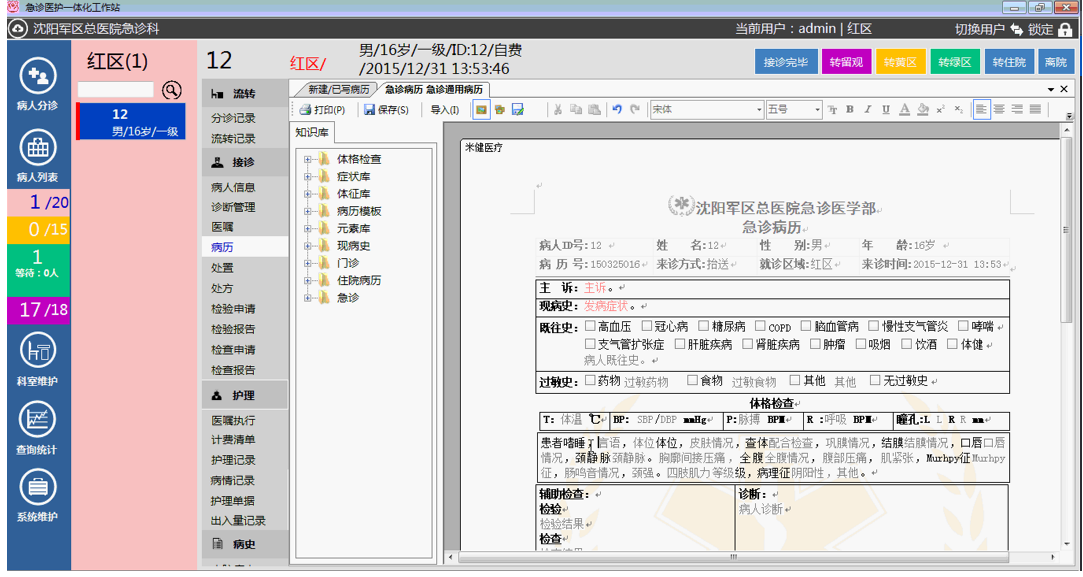1083x577 pixels.
Task: Click the patient search magnifier icon
Action: (x=171, y=90)
